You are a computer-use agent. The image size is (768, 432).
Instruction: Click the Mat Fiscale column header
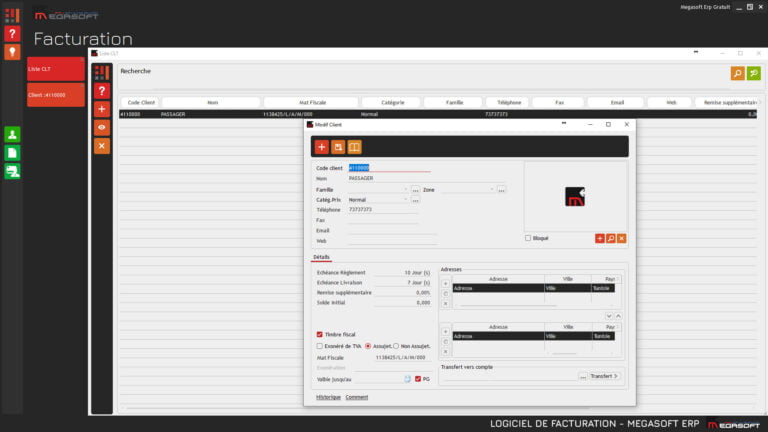click(312, 102)
